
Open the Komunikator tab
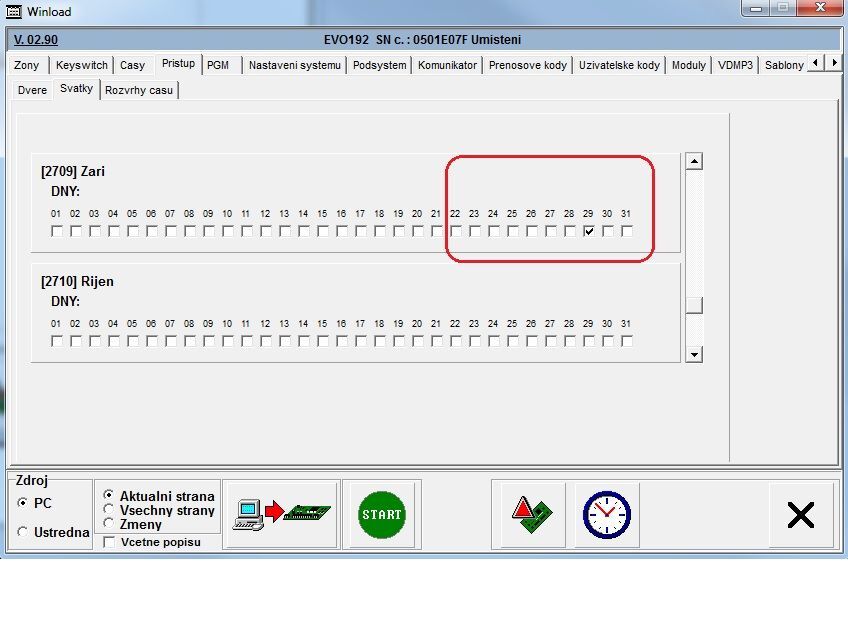click(447, 65)
